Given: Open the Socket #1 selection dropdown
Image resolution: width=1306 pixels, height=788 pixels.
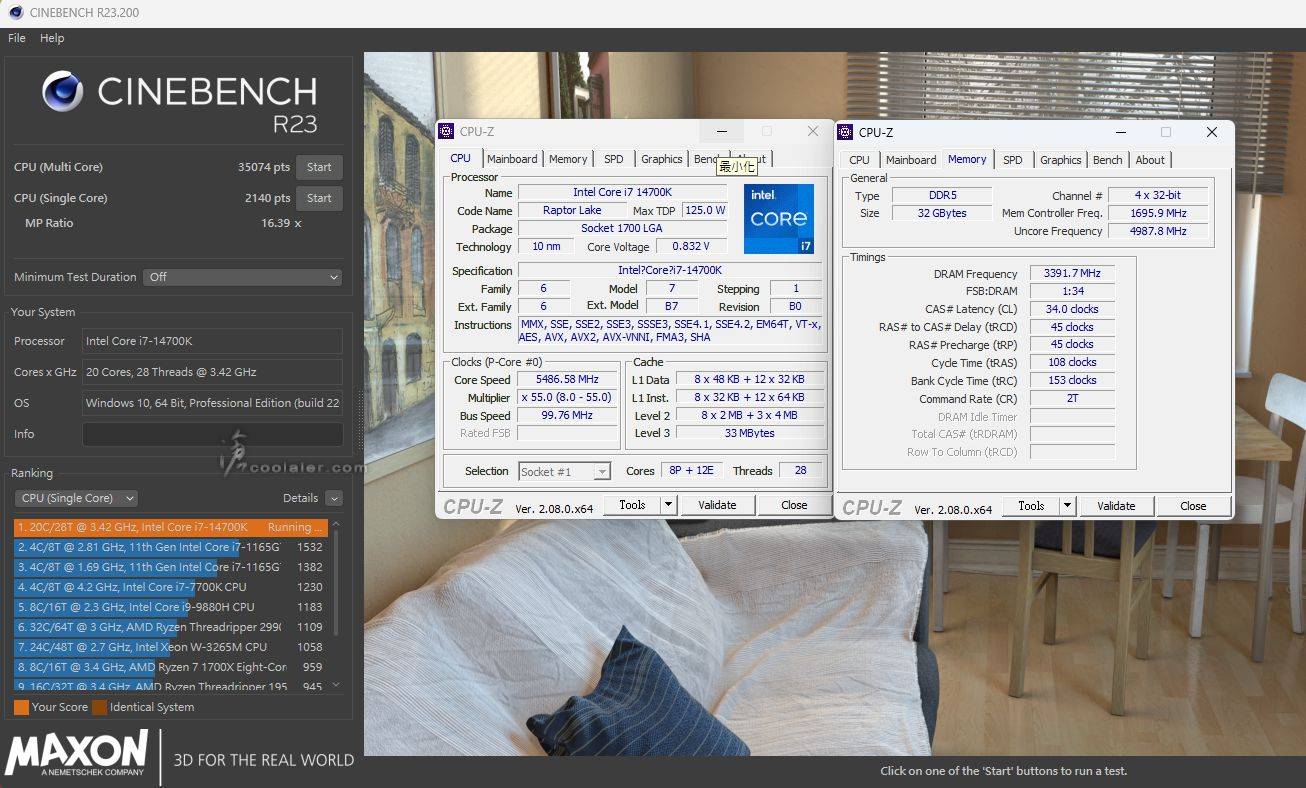Looking at the screenshot, I should coord(565,472).
